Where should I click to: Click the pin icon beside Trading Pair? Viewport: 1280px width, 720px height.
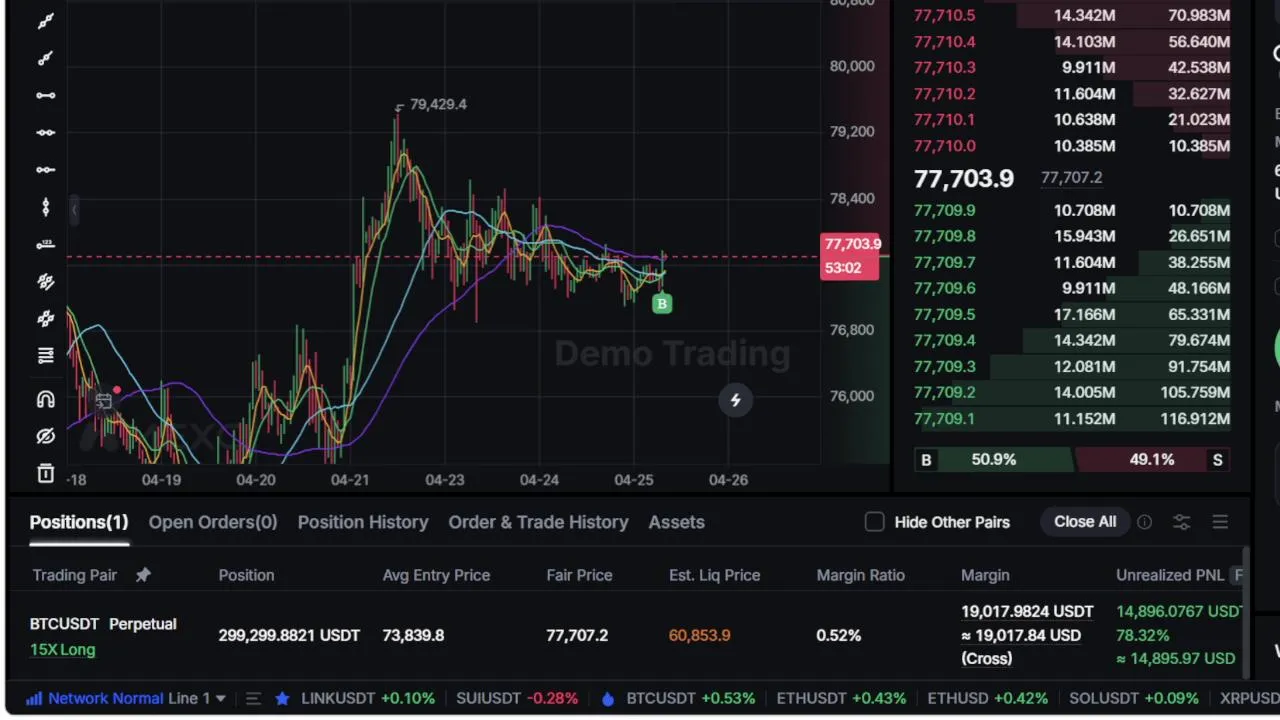pyautogui.click(x=143, y=575)
